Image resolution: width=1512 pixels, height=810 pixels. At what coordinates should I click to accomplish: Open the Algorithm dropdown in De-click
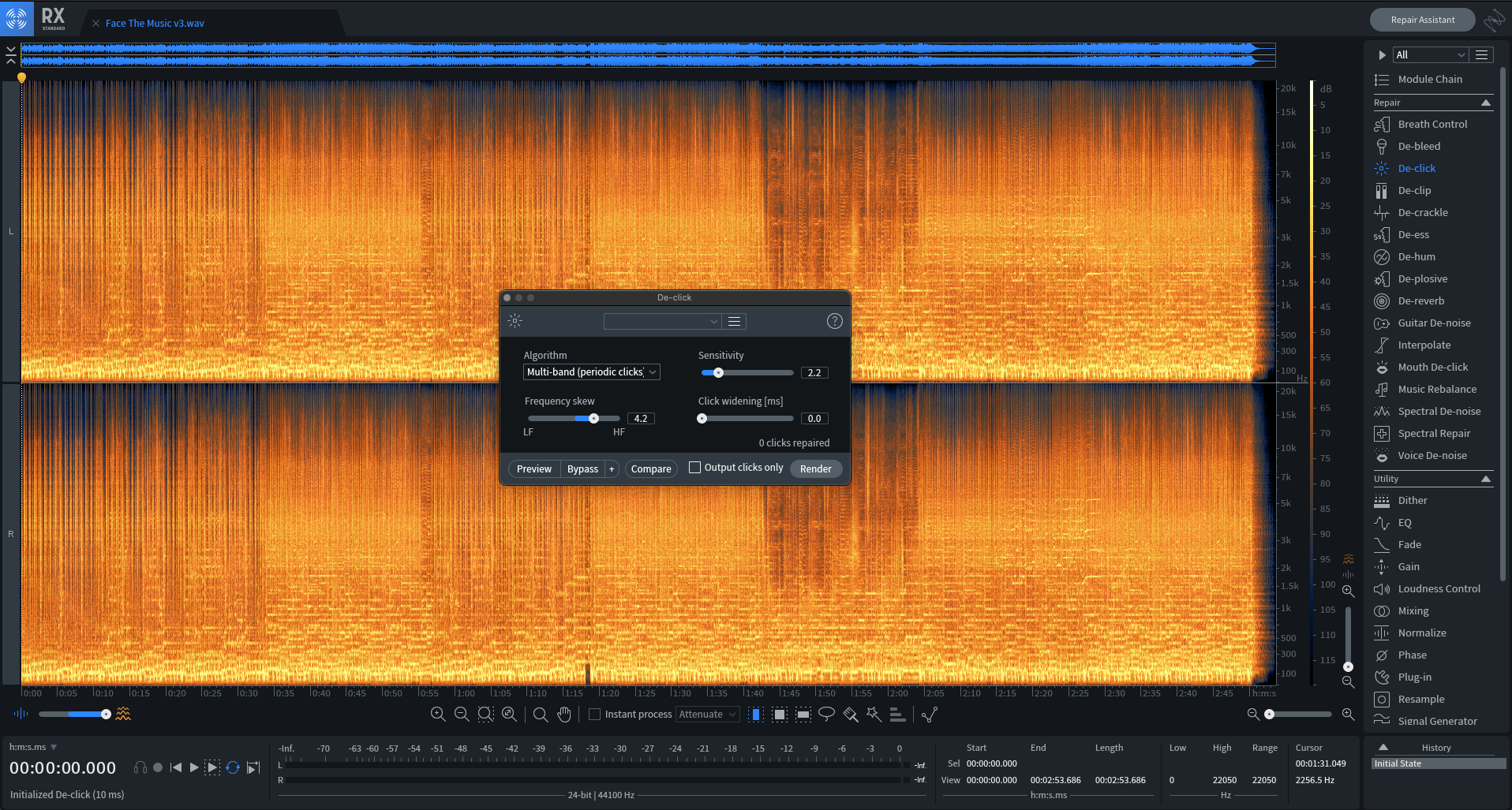pyautogui.click(x=592, y=372)
